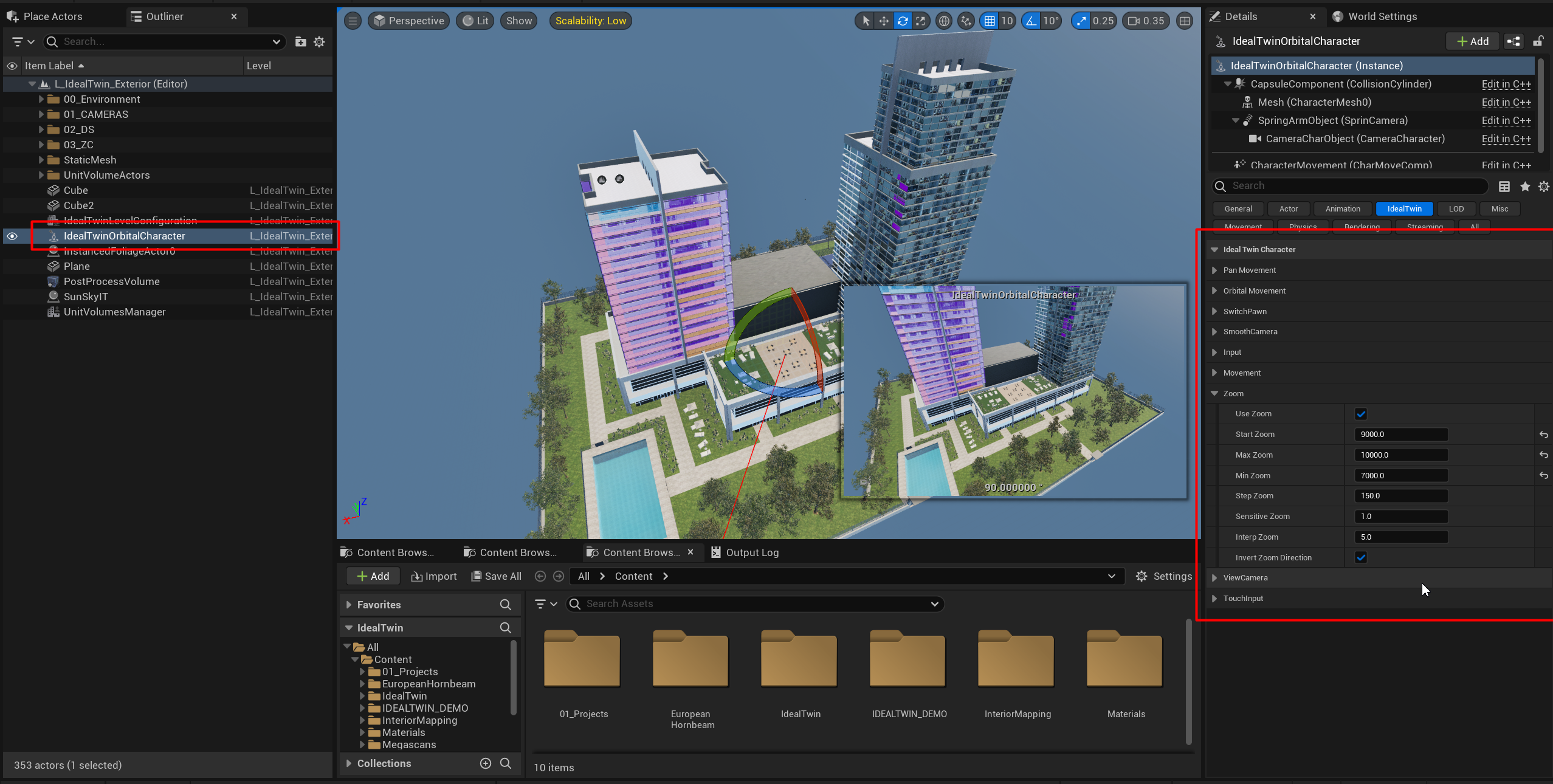Click the Save All button
Image resolution: width=1553 pixels, height=784 pixels.
point(497,576)
